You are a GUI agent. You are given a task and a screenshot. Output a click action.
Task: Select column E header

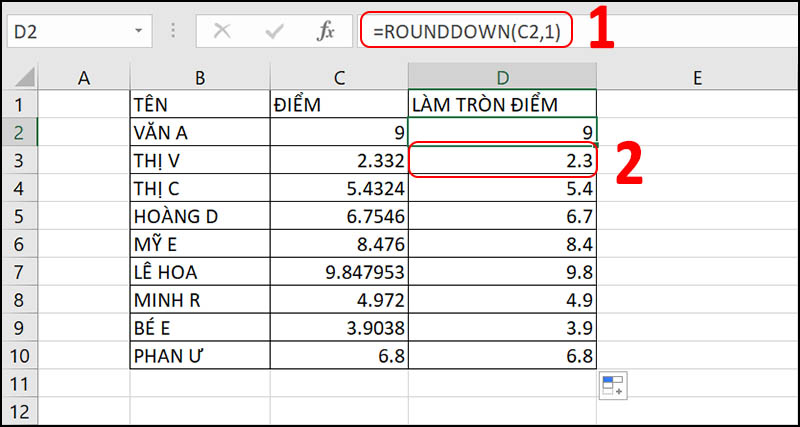pos(697,78)
